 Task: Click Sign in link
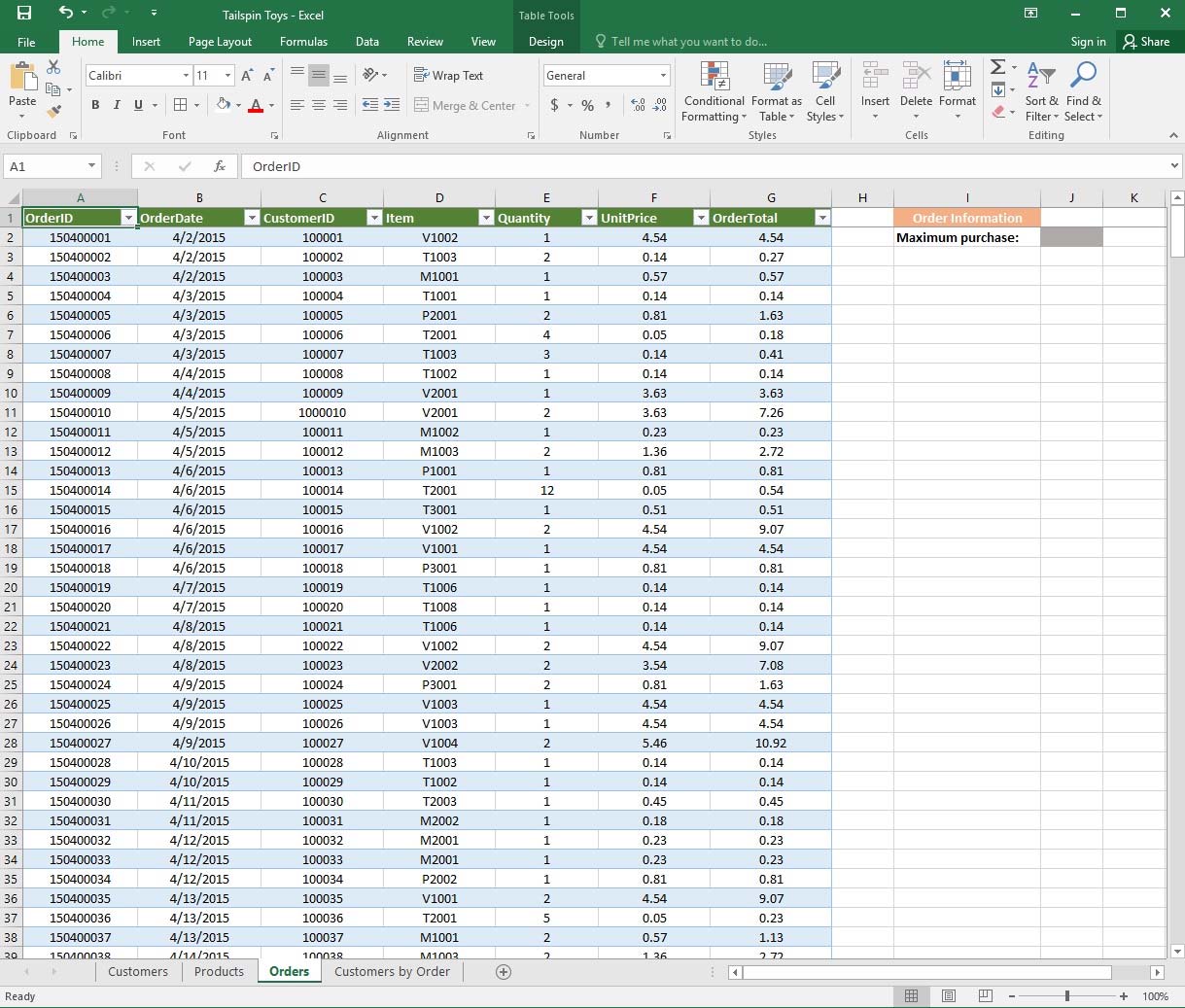pos(1088,42)
